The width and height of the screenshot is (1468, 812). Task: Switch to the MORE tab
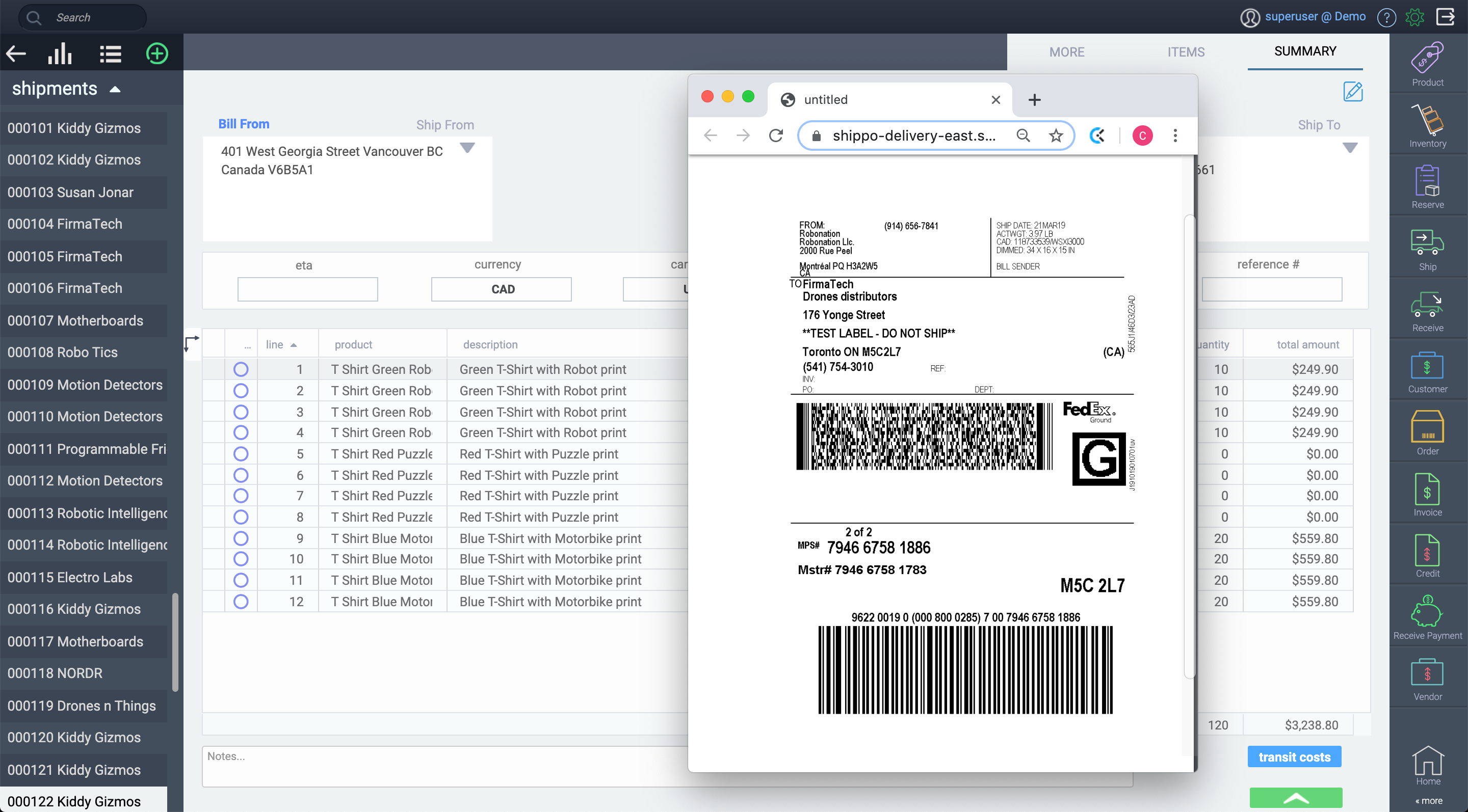1066,52
